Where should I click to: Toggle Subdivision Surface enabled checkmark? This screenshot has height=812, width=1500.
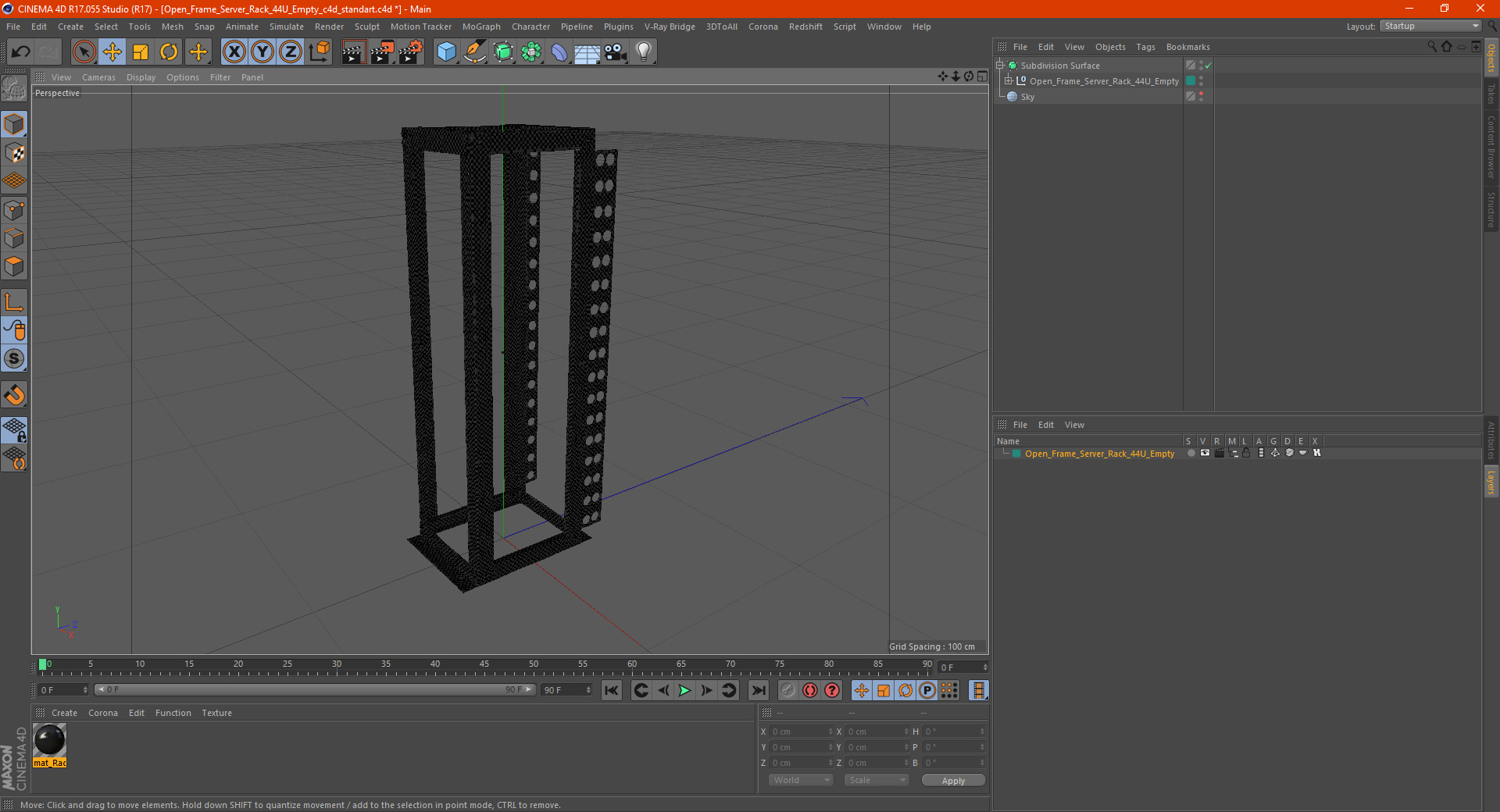point(1209,66)
